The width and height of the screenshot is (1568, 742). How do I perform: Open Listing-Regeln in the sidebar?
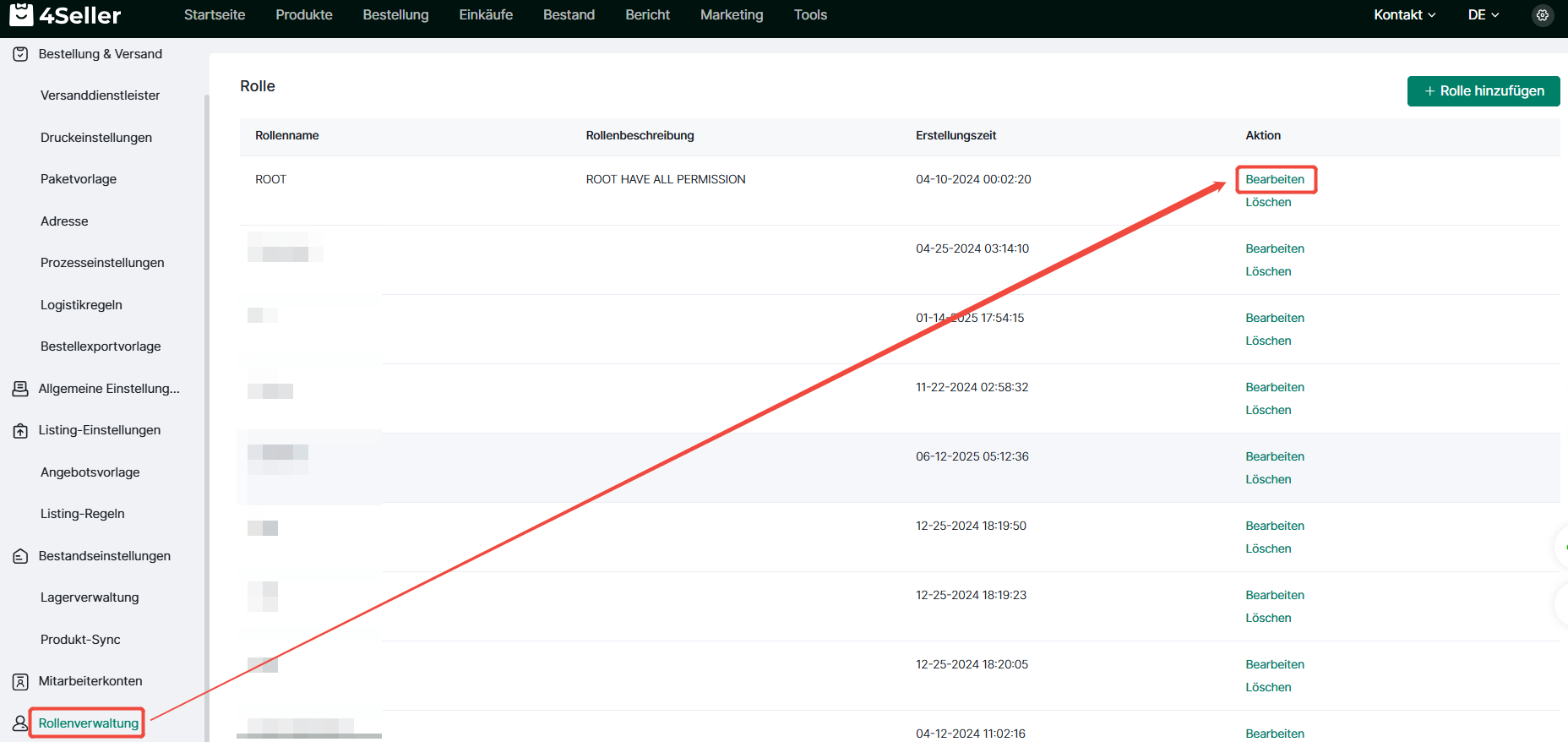[x=83, y=514]
